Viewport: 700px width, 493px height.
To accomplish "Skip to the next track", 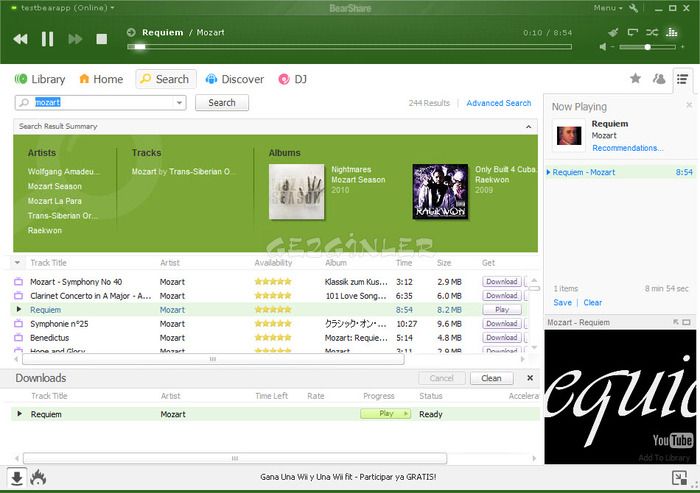I will pyautogui.click(x=75, y=39).
